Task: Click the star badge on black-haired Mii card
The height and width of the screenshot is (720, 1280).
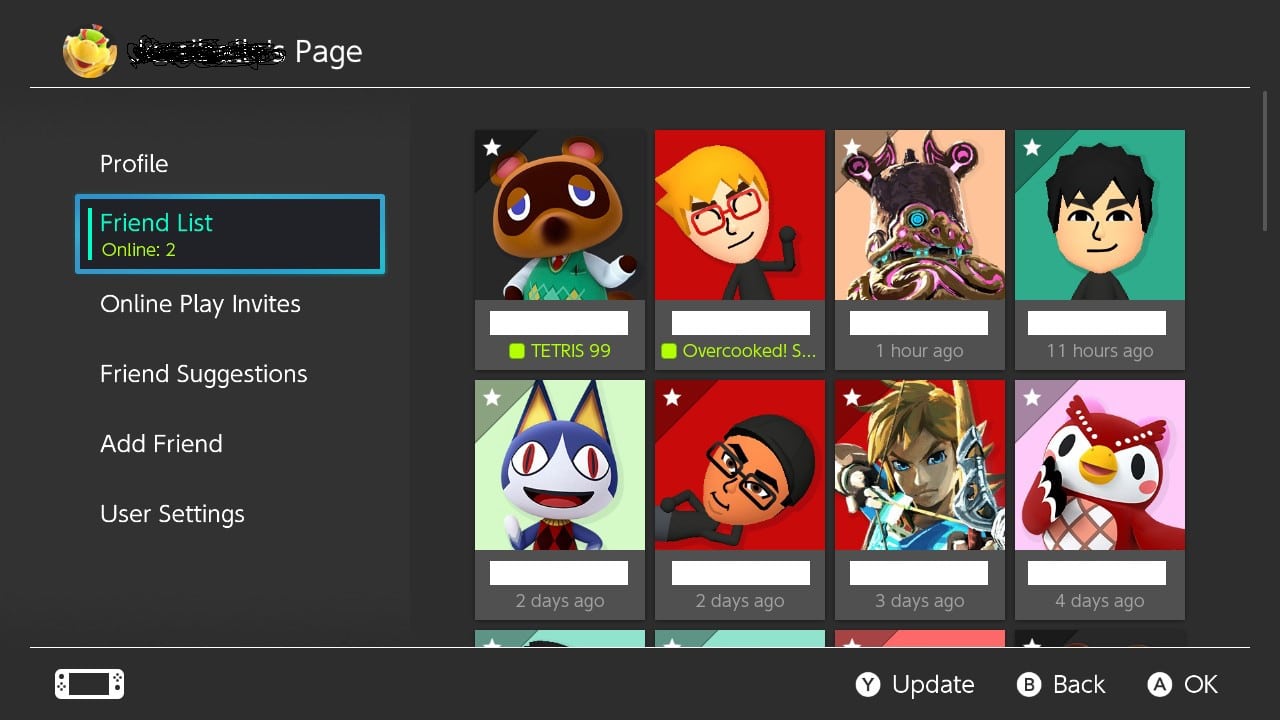Action: click(x=1031, y=148)
